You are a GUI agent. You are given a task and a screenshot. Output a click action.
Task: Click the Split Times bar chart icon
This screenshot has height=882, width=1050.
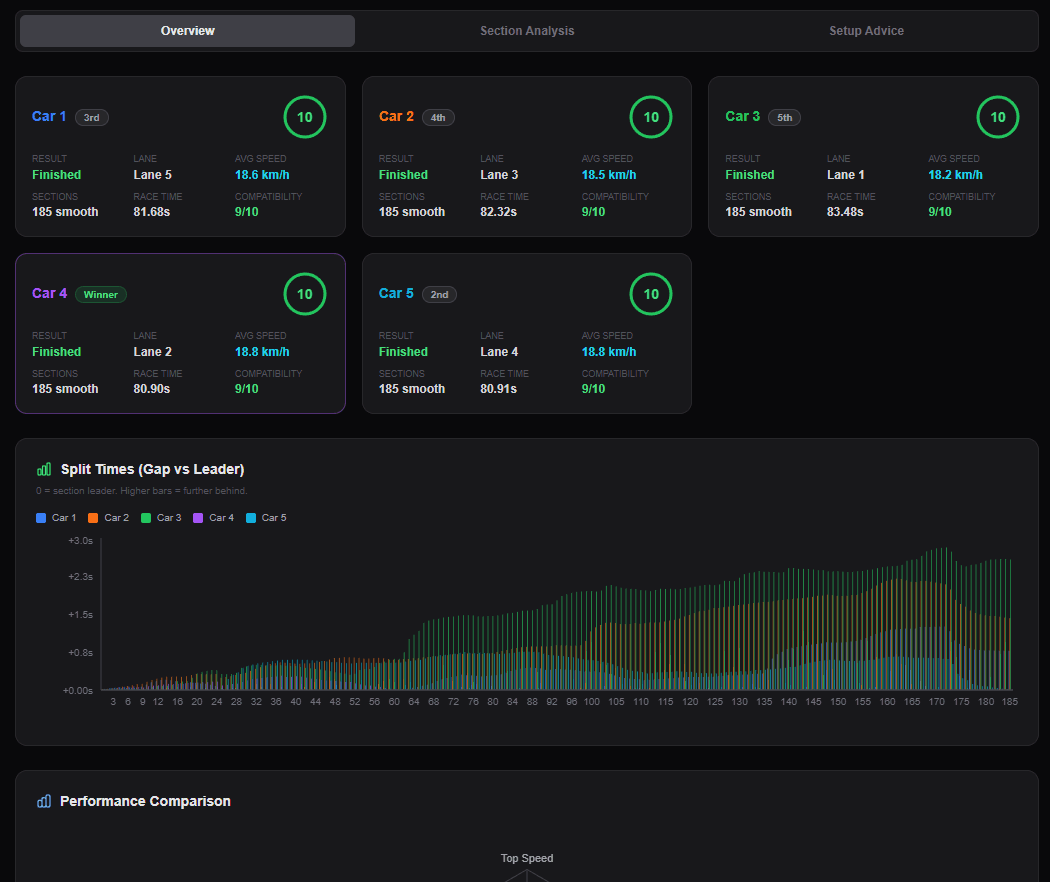[44, 469]
